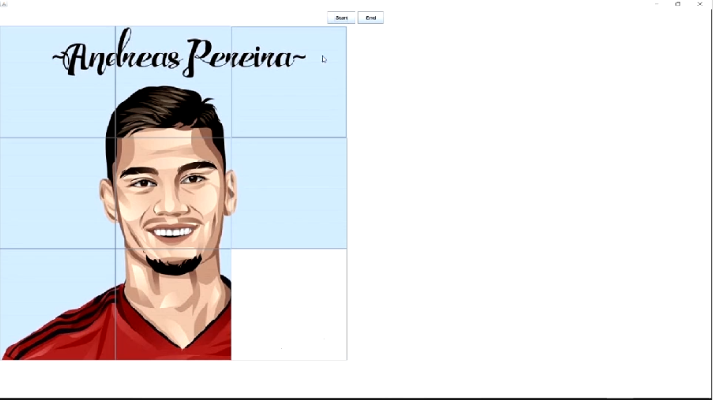Select the tile with "eira~" name ending
The width and height of the screenshot is (713, 400).
point(289,82)
